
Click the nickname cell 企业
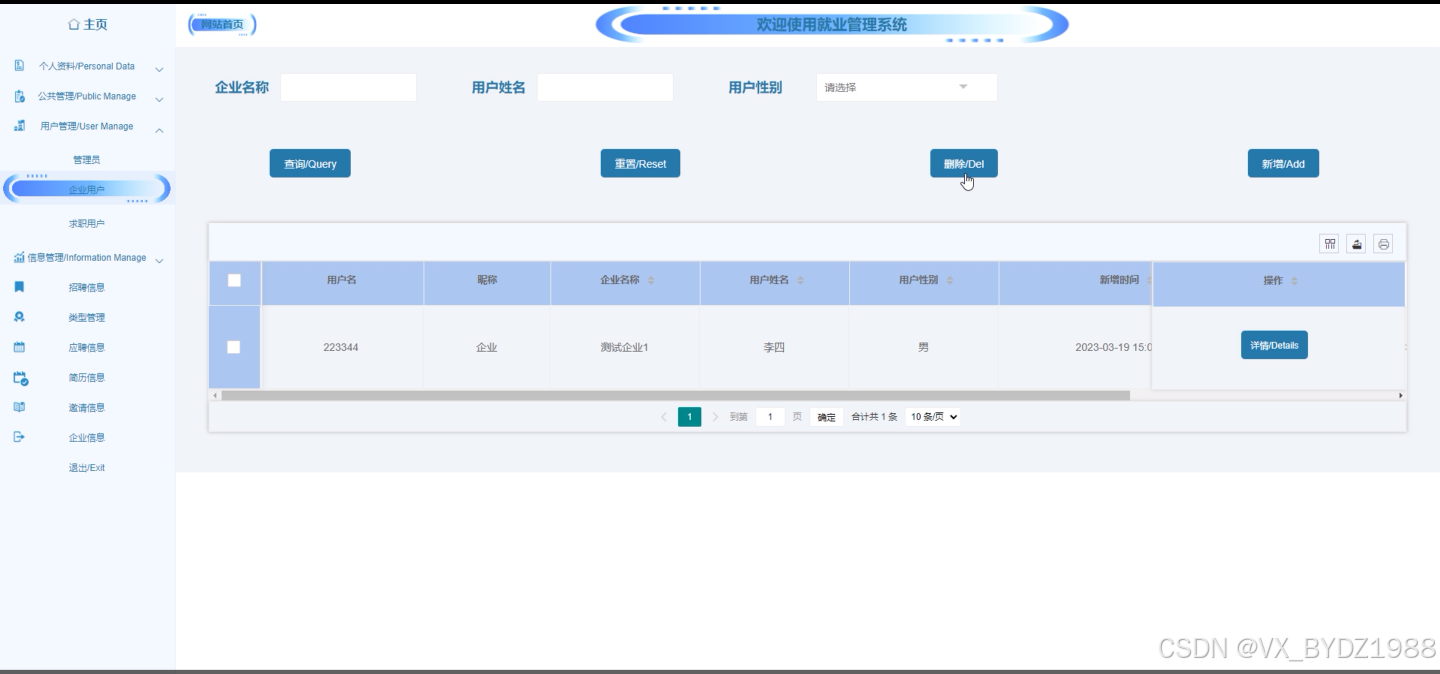(487, 347)
